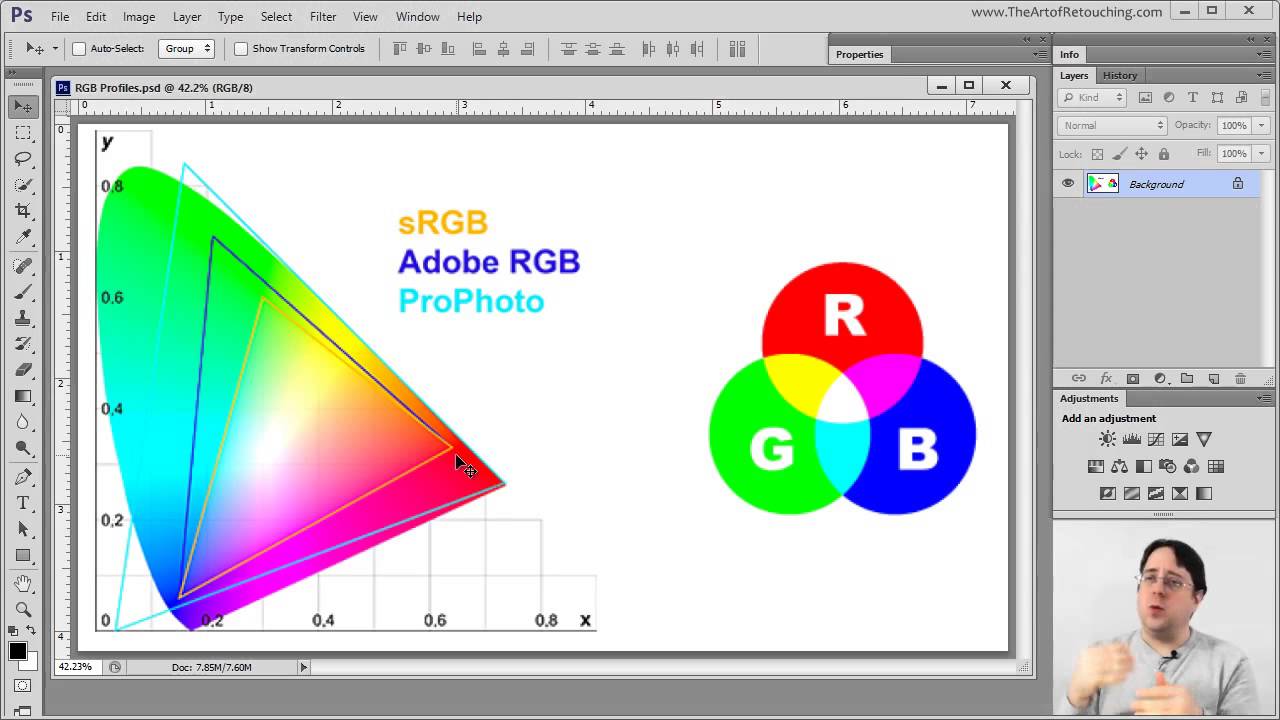Expand the status bar info arrow
Screen dimensions: 1280x720
(x=304, y=667)
